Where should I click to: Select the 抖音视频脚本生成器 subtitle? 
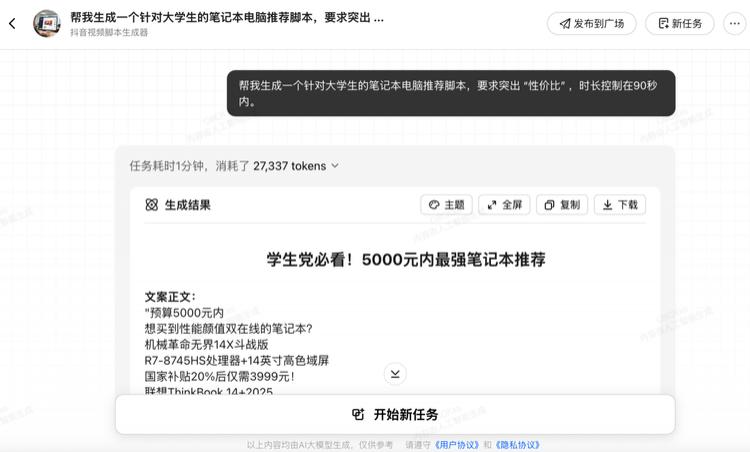(x=109, y=33)
